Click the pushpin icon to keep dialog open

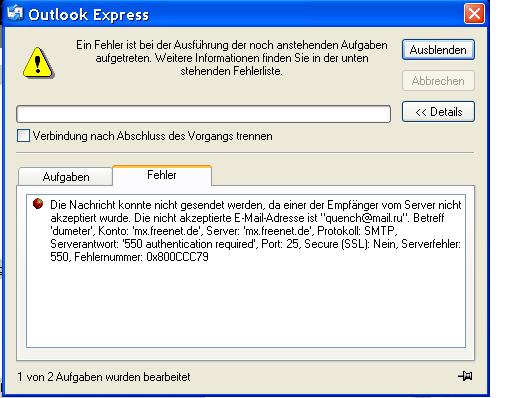point(465,376)
